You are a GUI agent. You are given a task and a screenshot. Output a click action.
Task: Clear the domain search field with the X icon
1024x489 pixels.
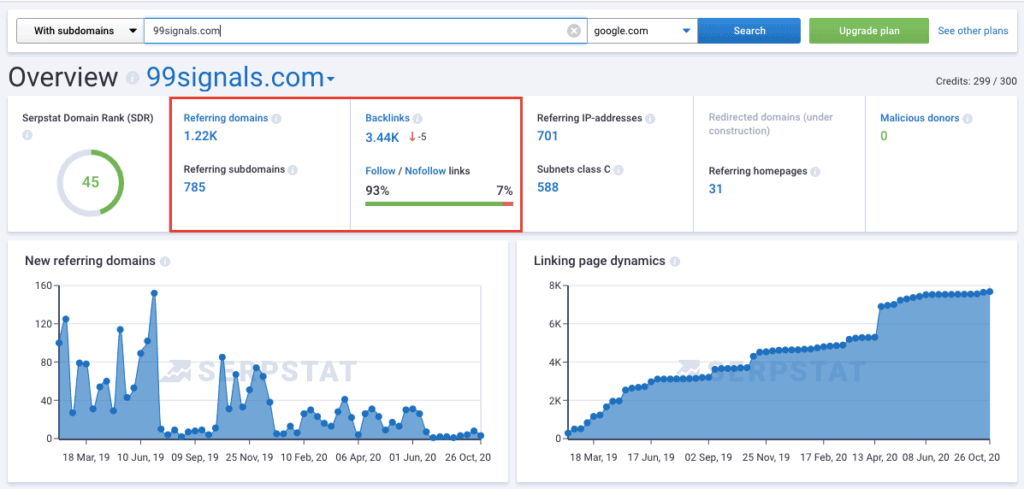(x=573, y=31)
